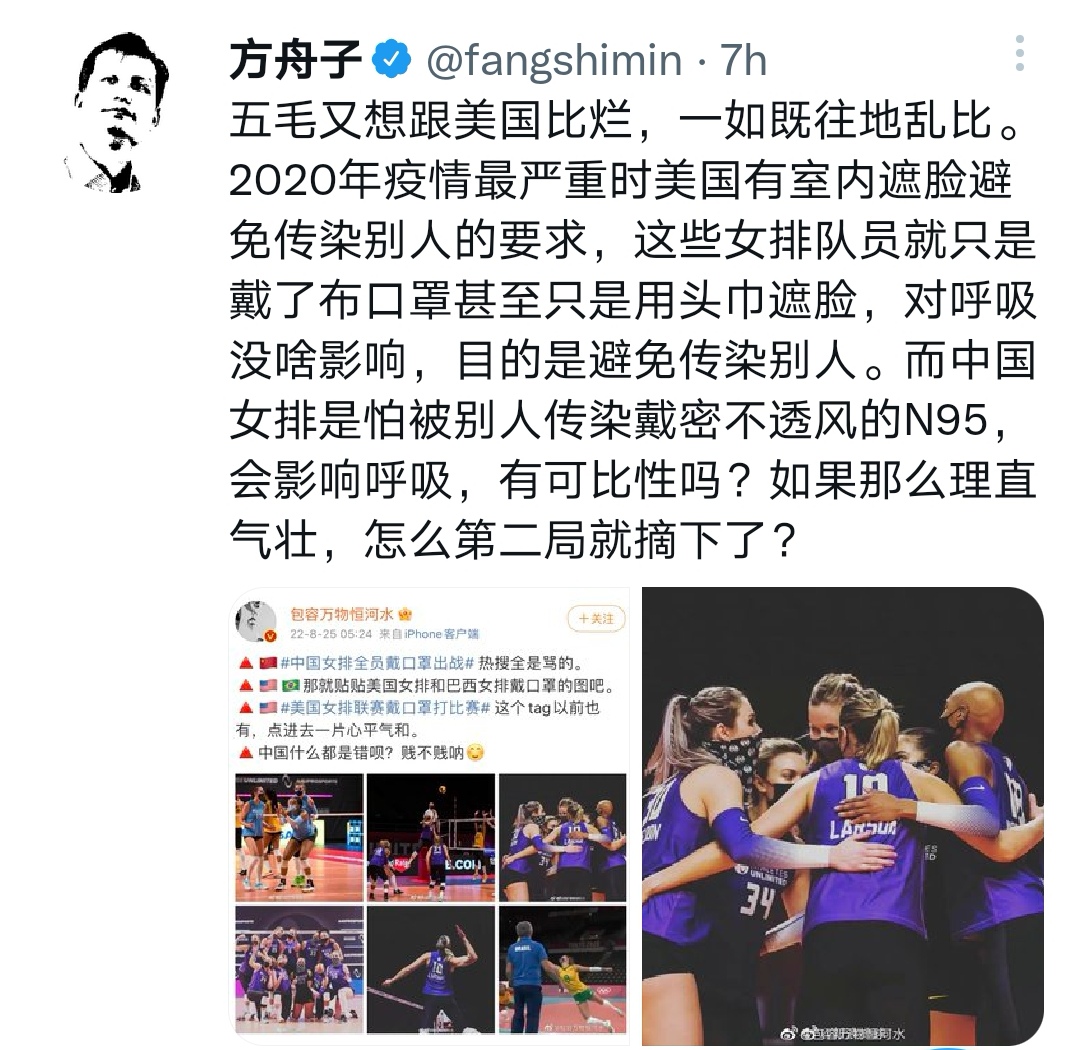Open the purple-jersey team huddle photo
1080x1050 pixels.
click(x=842, y=816)
